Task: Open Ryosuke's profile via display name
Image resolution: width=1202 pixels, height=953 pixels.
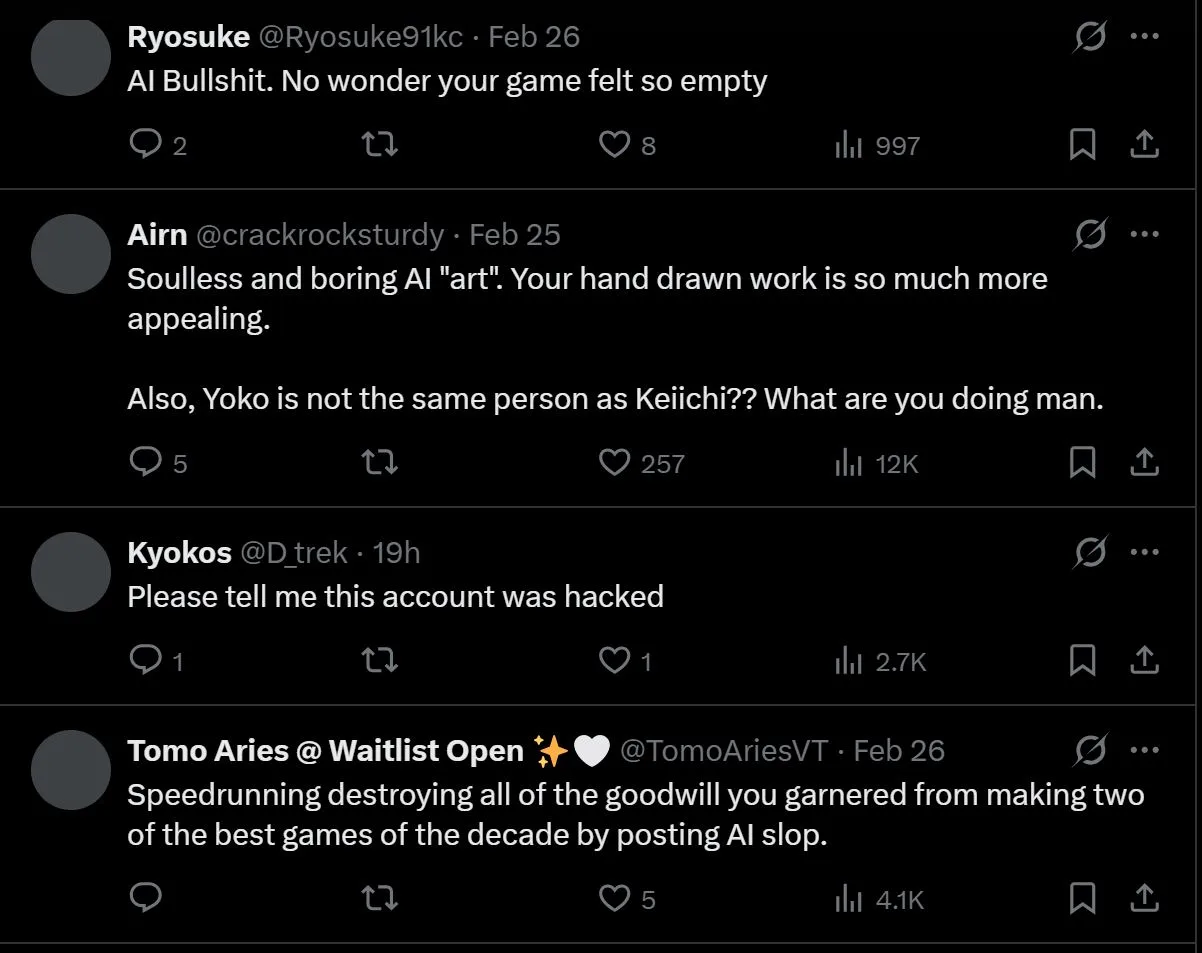Action: 188,37
